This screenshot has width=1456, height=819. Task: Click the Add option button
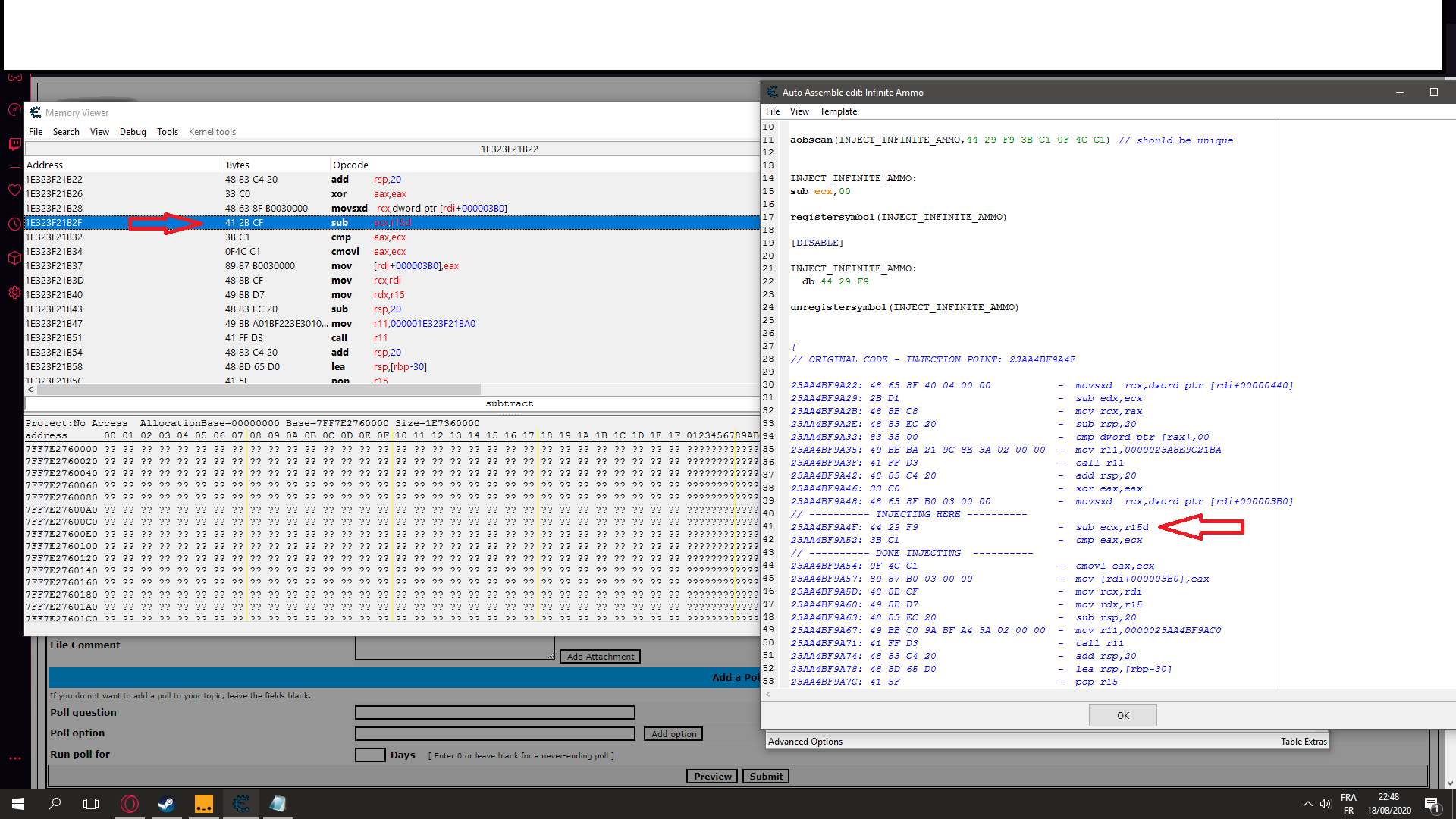tap(673, 734)
